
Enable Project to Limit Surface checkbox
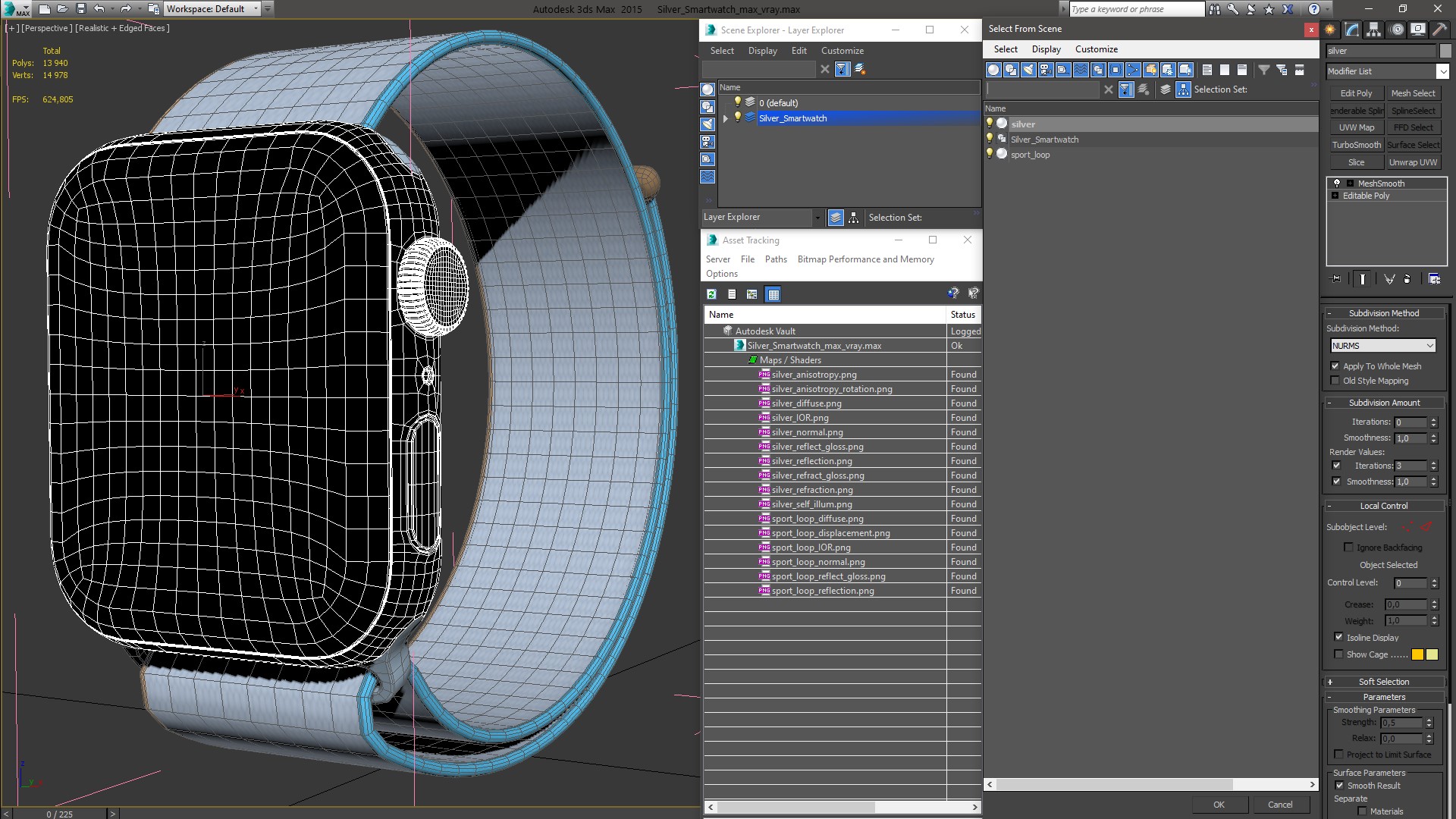point(1339,755)
